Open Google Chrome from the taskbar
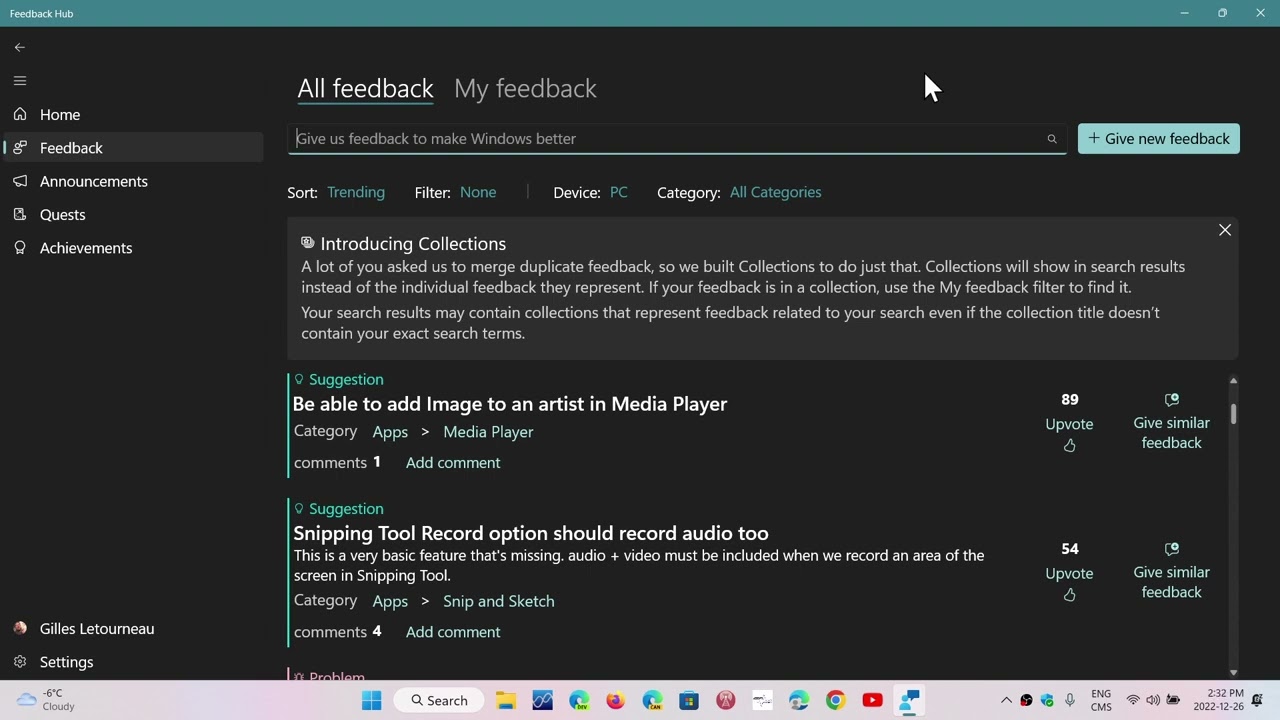The height and width of the screenshot is (720, 1280). [x=836, y=701]
